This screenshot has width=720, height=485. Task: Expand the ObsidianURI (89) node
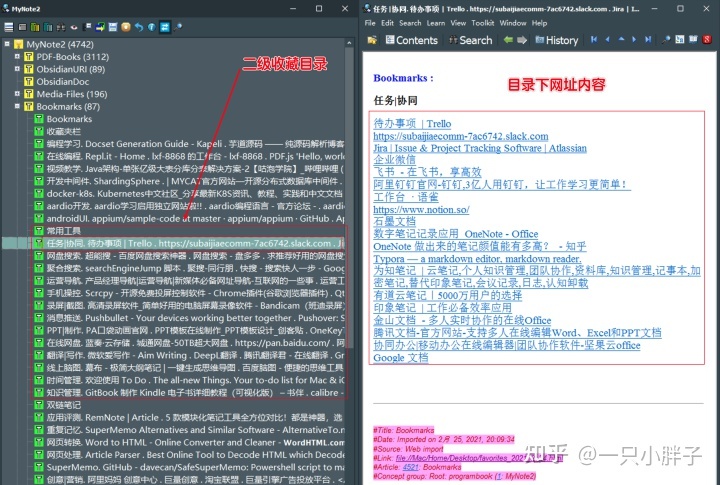[17, 68]
